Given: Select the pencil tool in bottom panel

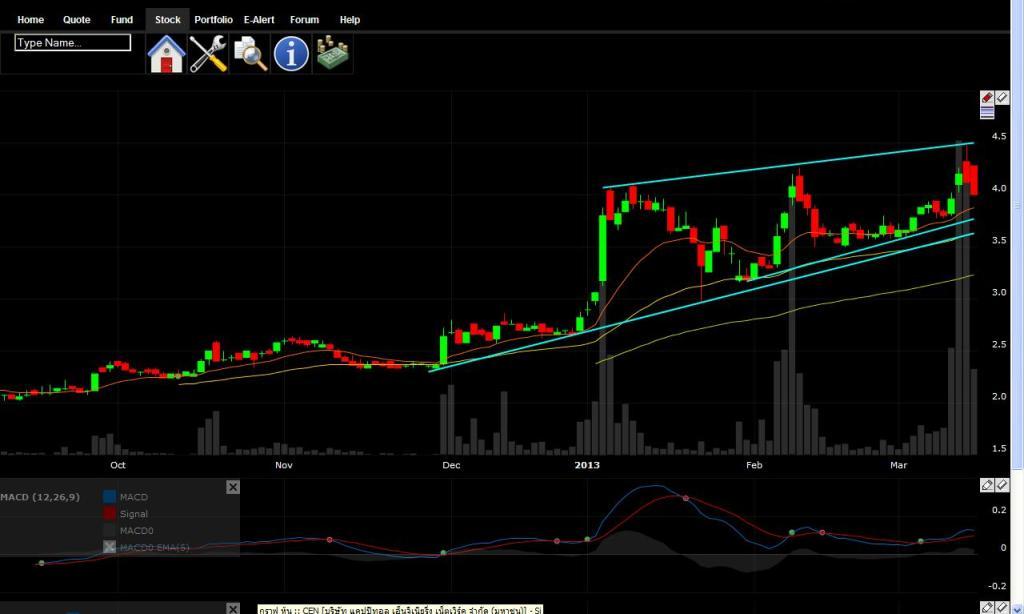Looking at the screenshot, I should [987, 608].
